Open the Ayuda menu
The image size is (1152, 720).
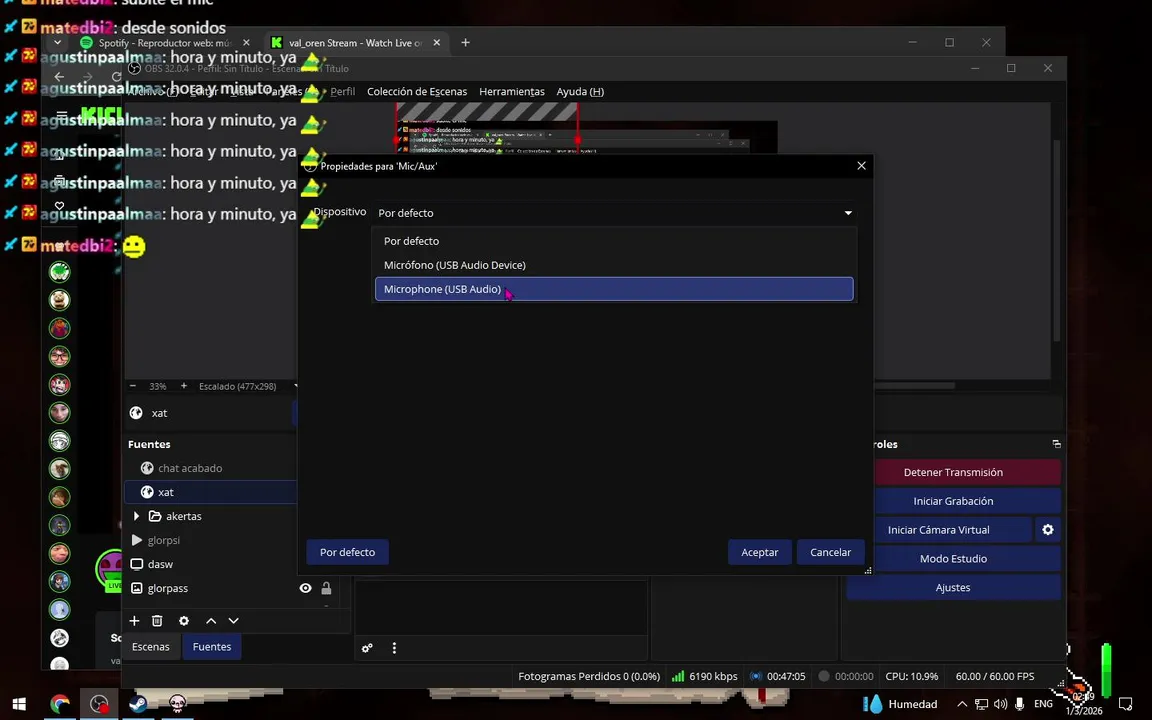580,92
